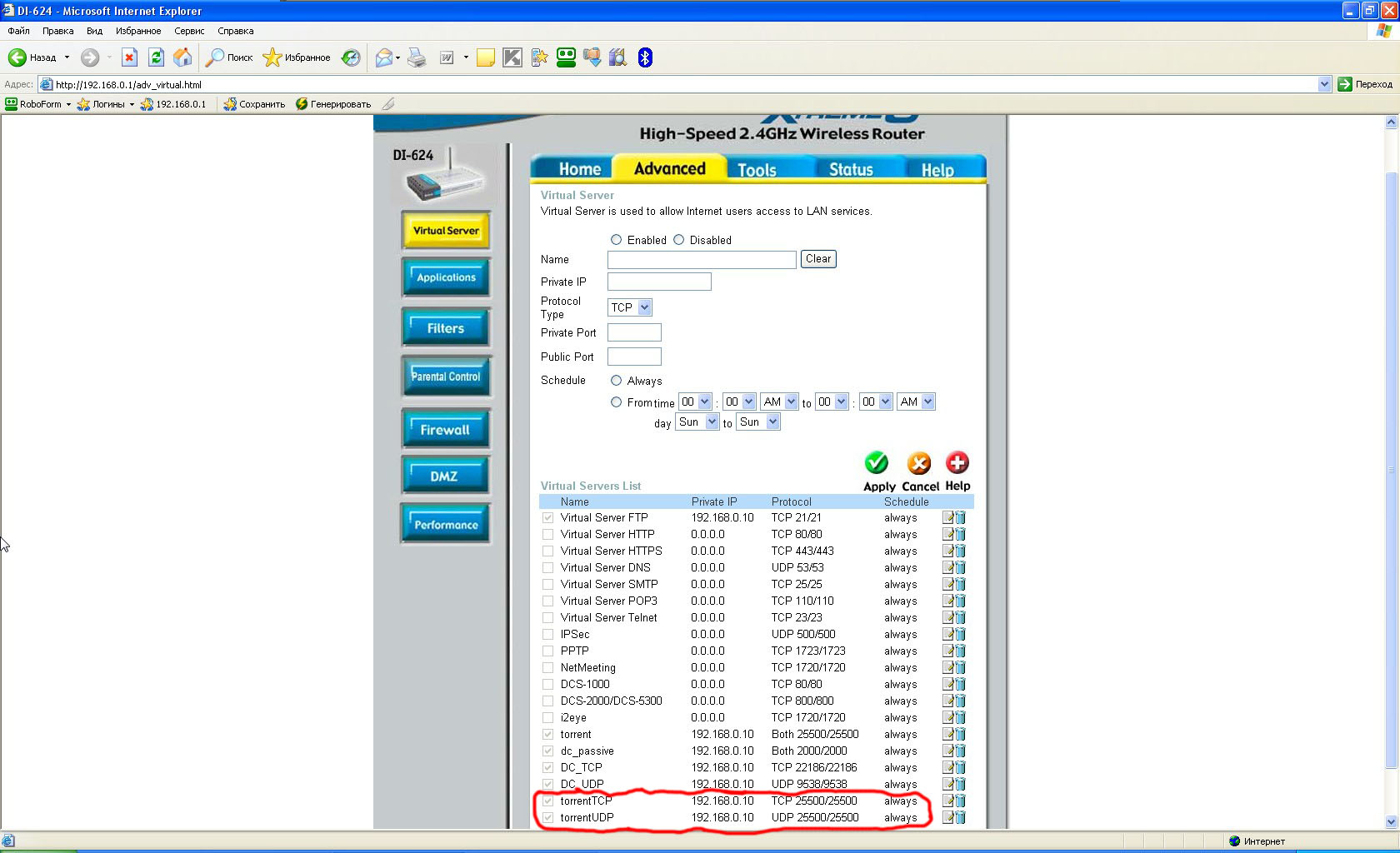The width and height of the screenshot is (1400, 853).
Task: Click the browser Stop icon
Action: (129, 57)
